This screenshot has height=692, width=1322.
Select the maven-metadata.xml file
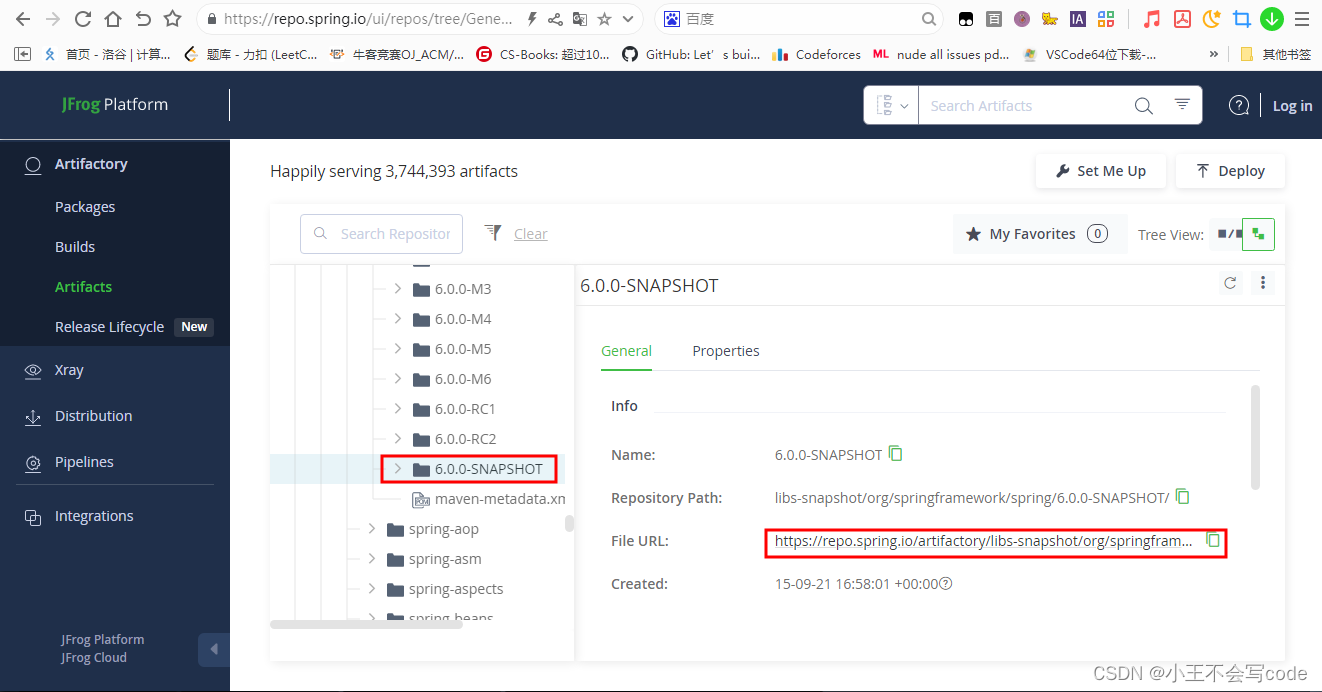coord(489,499)
